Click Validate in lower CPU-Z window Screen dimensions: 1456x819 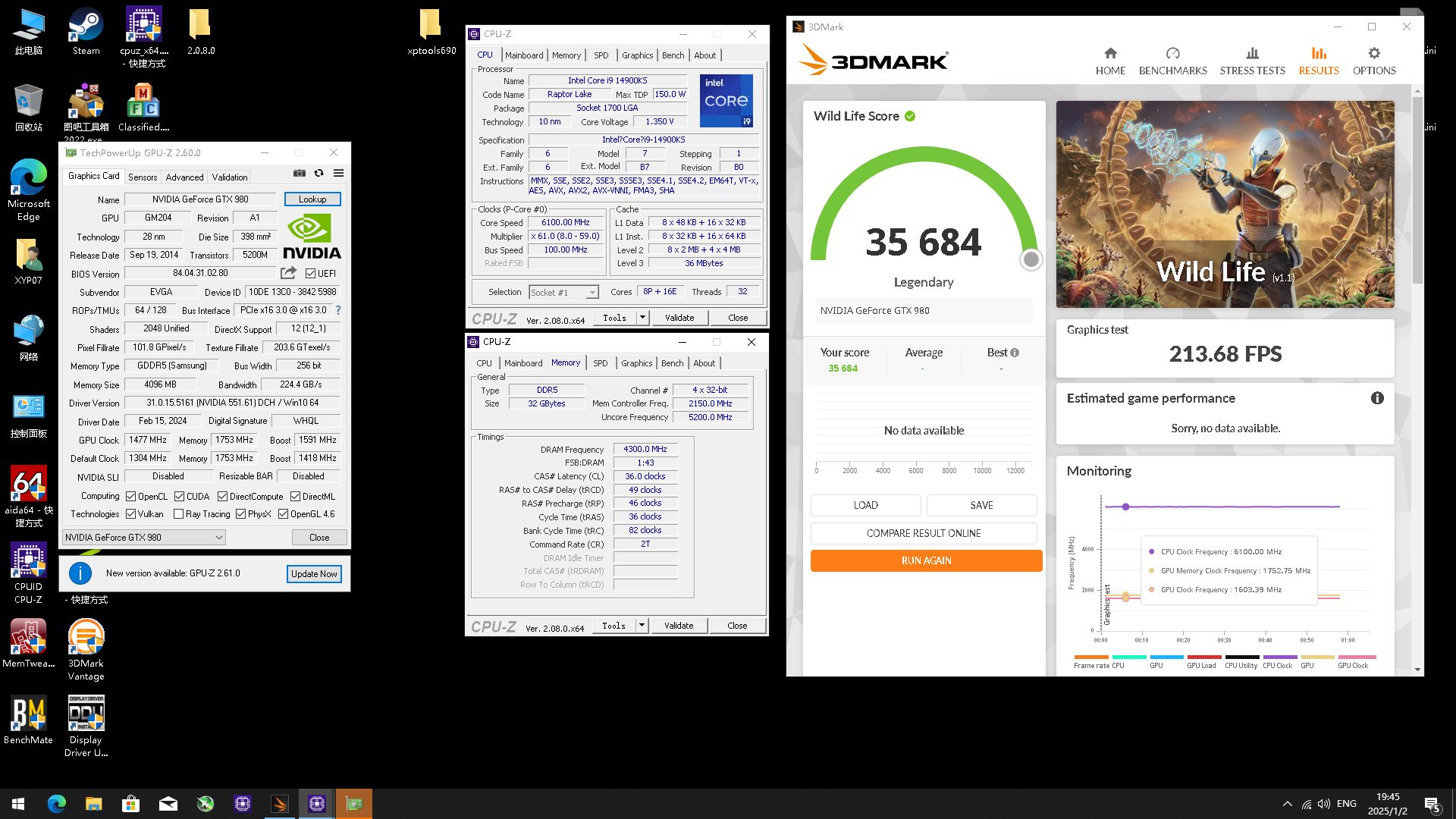[x=679, y=626]
